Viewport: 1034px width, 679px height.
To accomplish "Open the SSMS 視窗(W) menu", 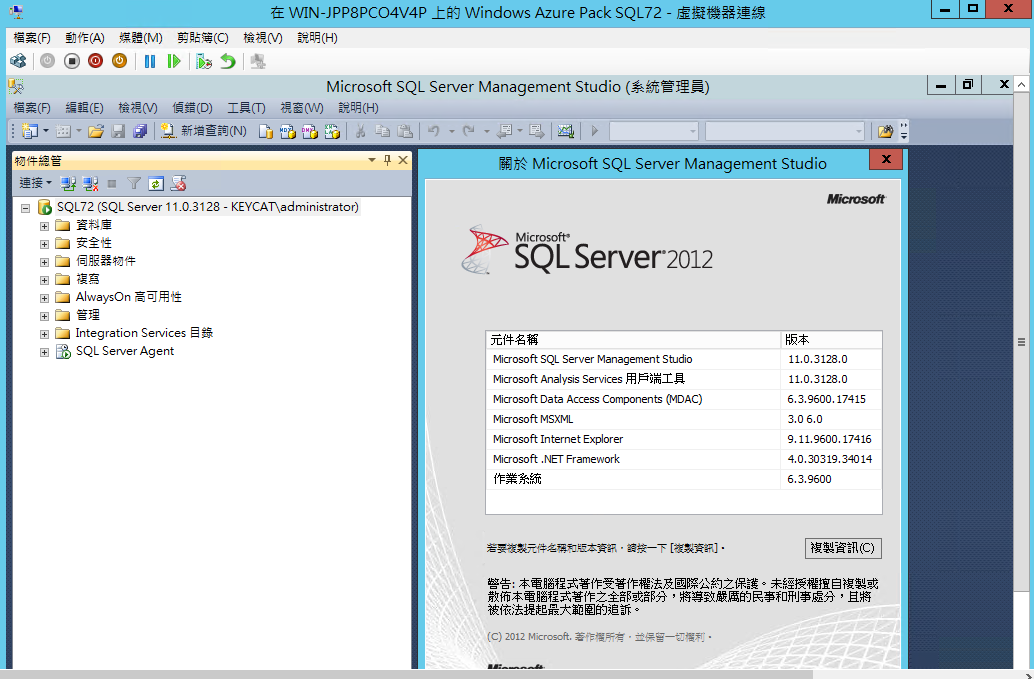I will pyautogui.click(x=301, y=107).
